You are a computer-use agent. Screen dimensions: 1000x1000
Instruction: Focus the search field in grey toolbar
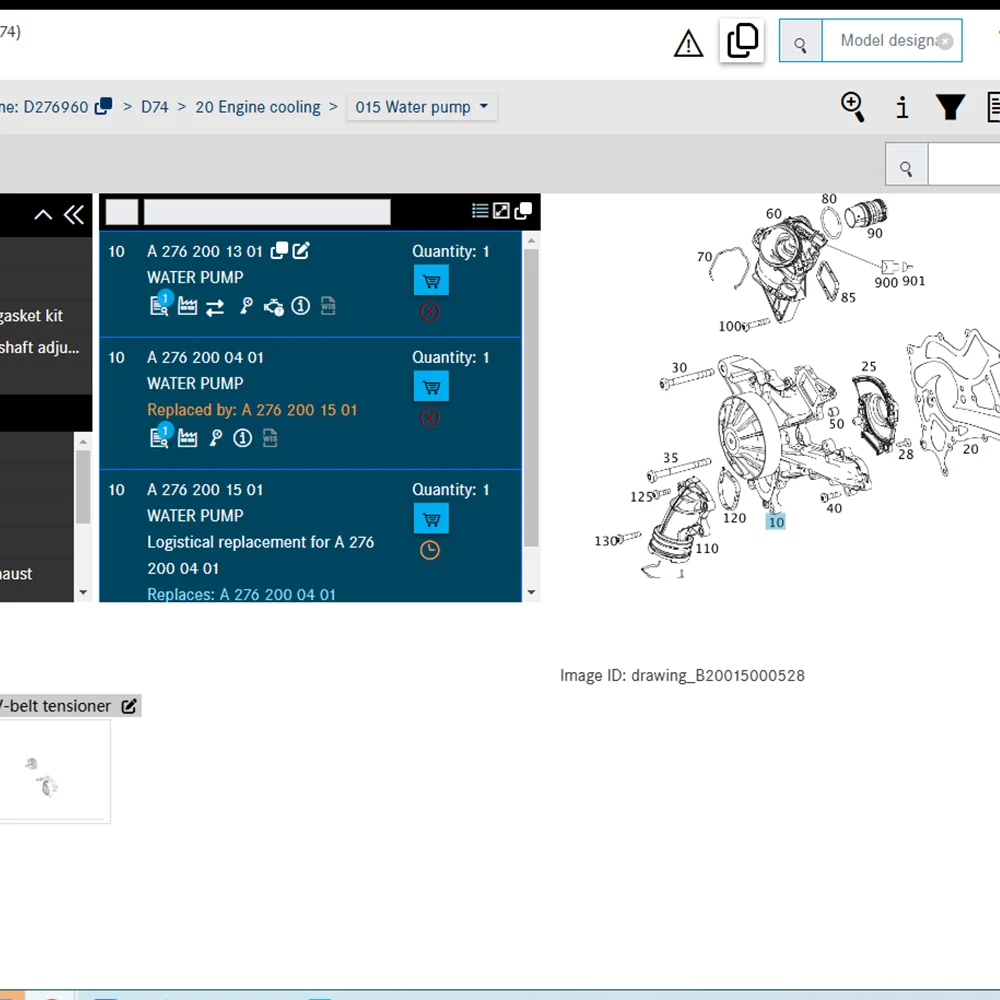pos(964,165)
